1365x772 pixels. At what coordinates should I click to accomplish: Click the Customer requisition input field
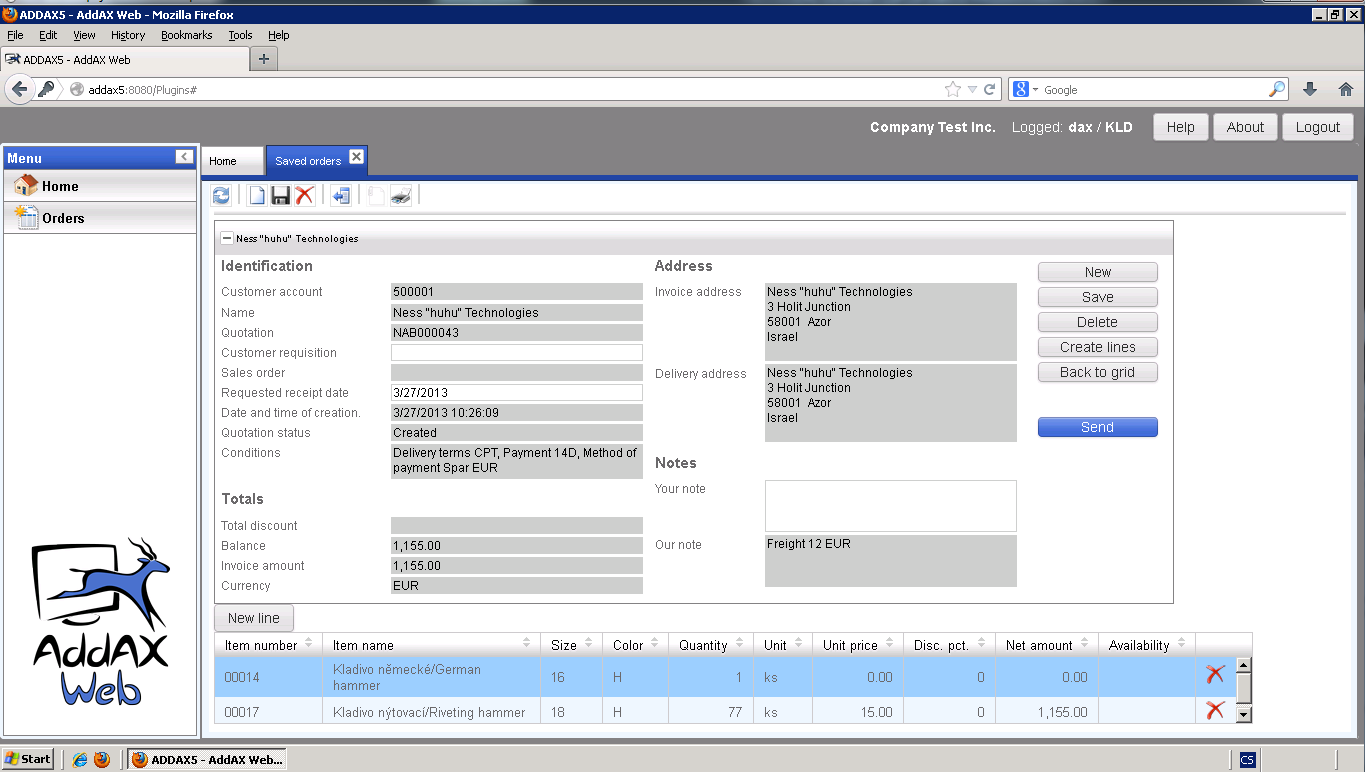point(516,353)
